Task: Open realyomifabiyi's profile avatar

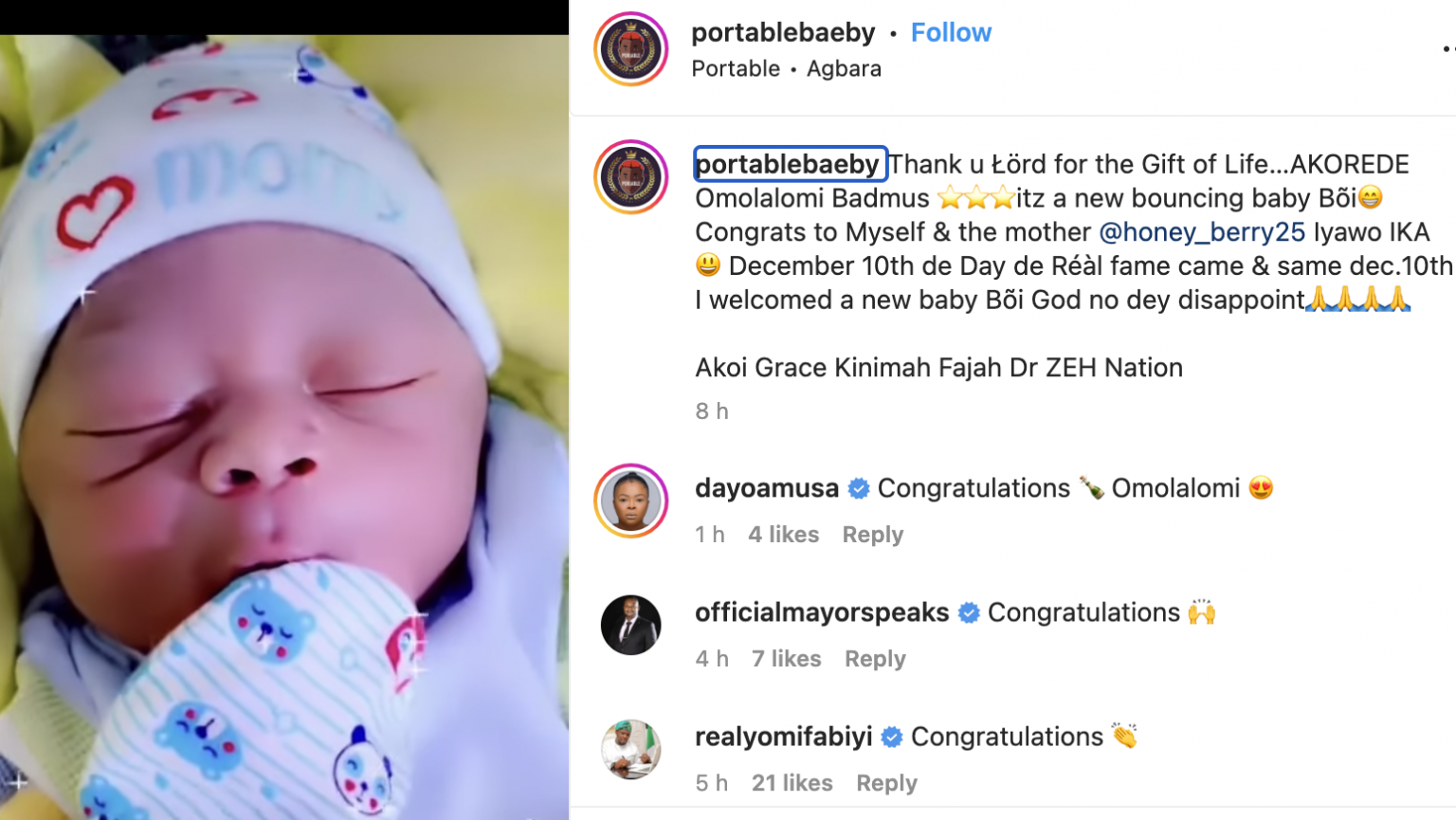Action: pyautogui.click(x=631, y=749)
